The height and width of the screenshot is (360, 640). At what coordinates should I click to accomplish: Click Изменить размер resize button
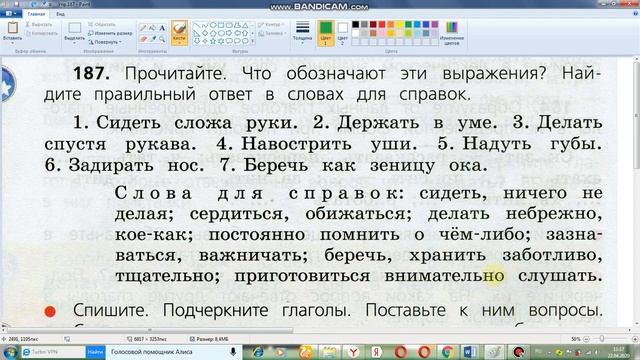click(110, 33)
